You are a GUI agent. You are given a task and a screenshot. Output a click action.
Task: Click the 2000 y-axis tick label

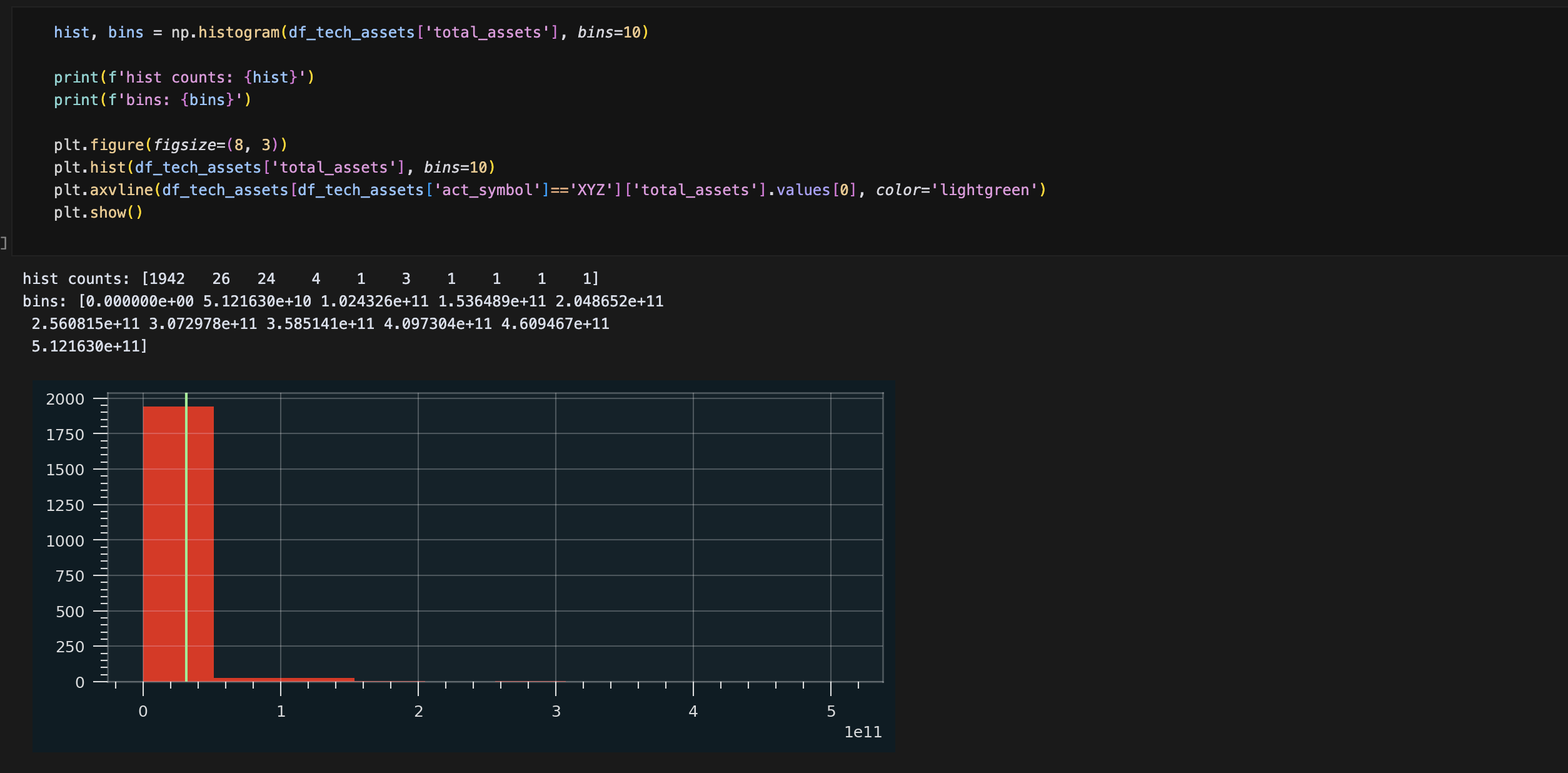65,399
